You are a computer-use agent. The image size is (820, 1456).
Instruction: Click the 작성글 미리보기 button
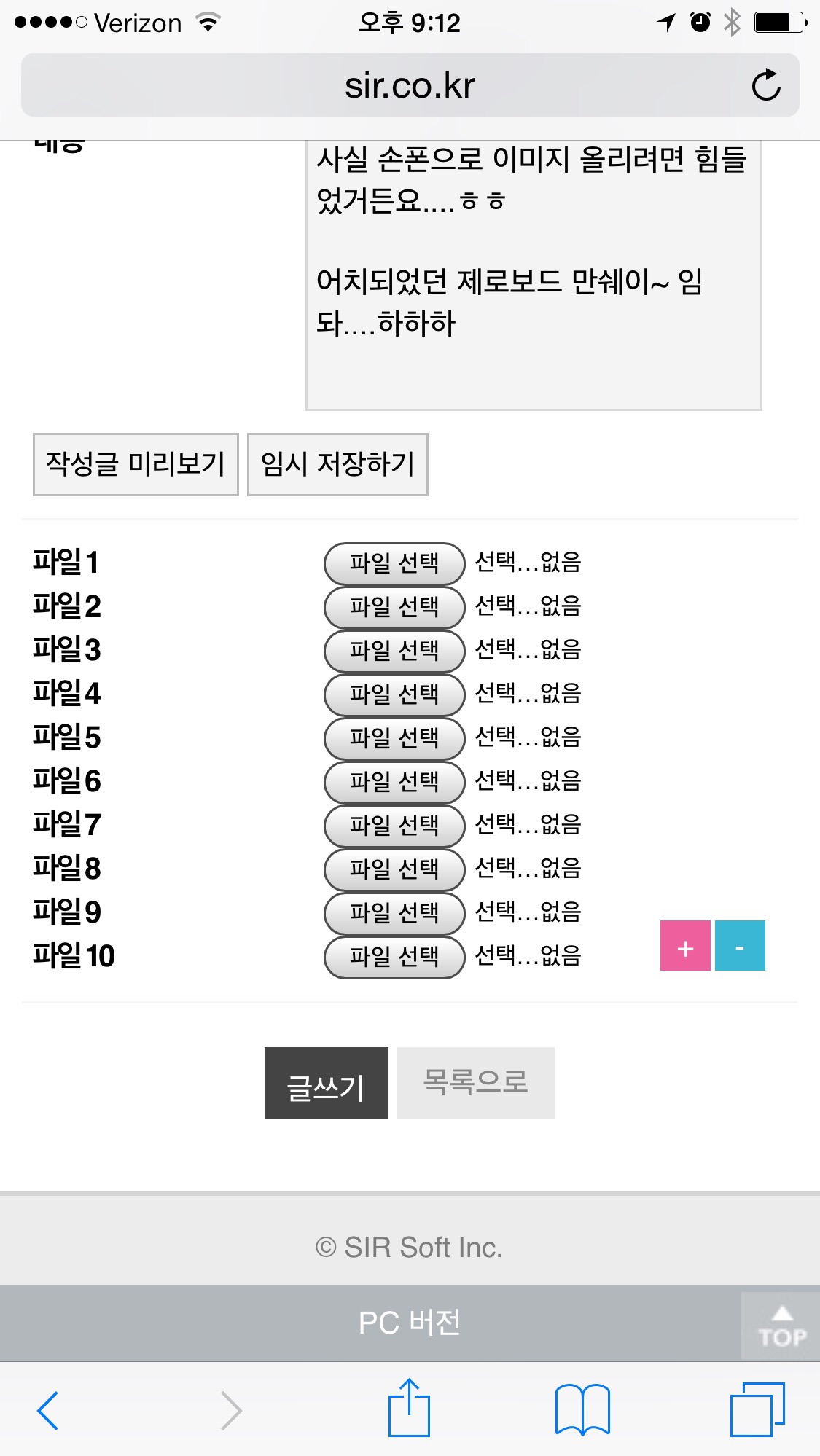[136, 464]
